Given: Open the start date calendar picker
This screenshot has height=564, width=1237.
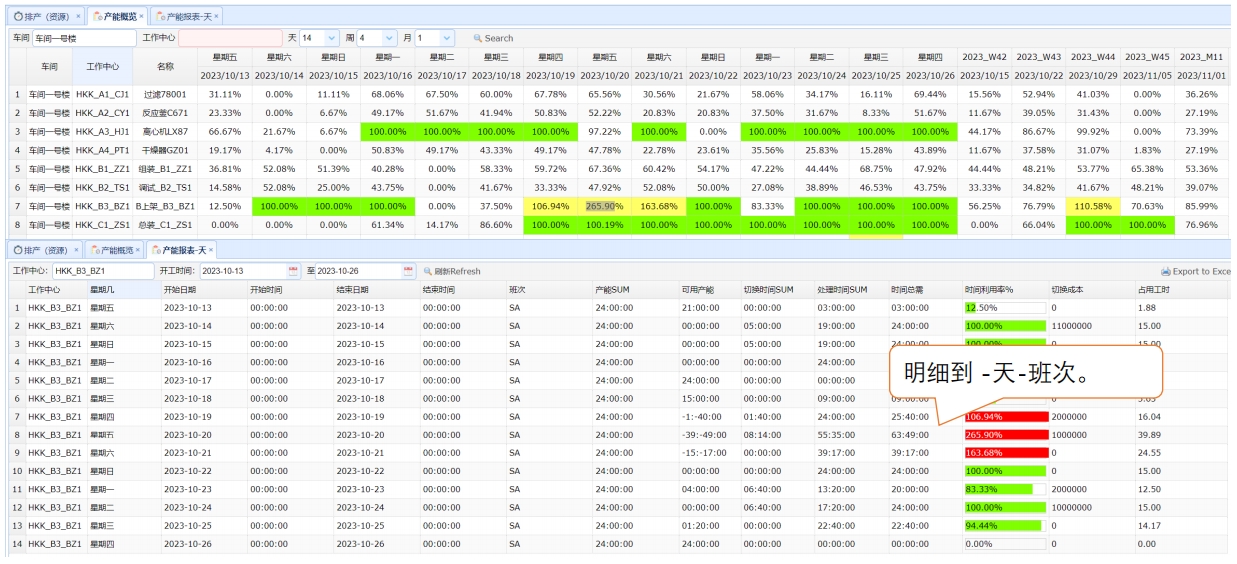Looking at the screenshot, I should [293, 271].
